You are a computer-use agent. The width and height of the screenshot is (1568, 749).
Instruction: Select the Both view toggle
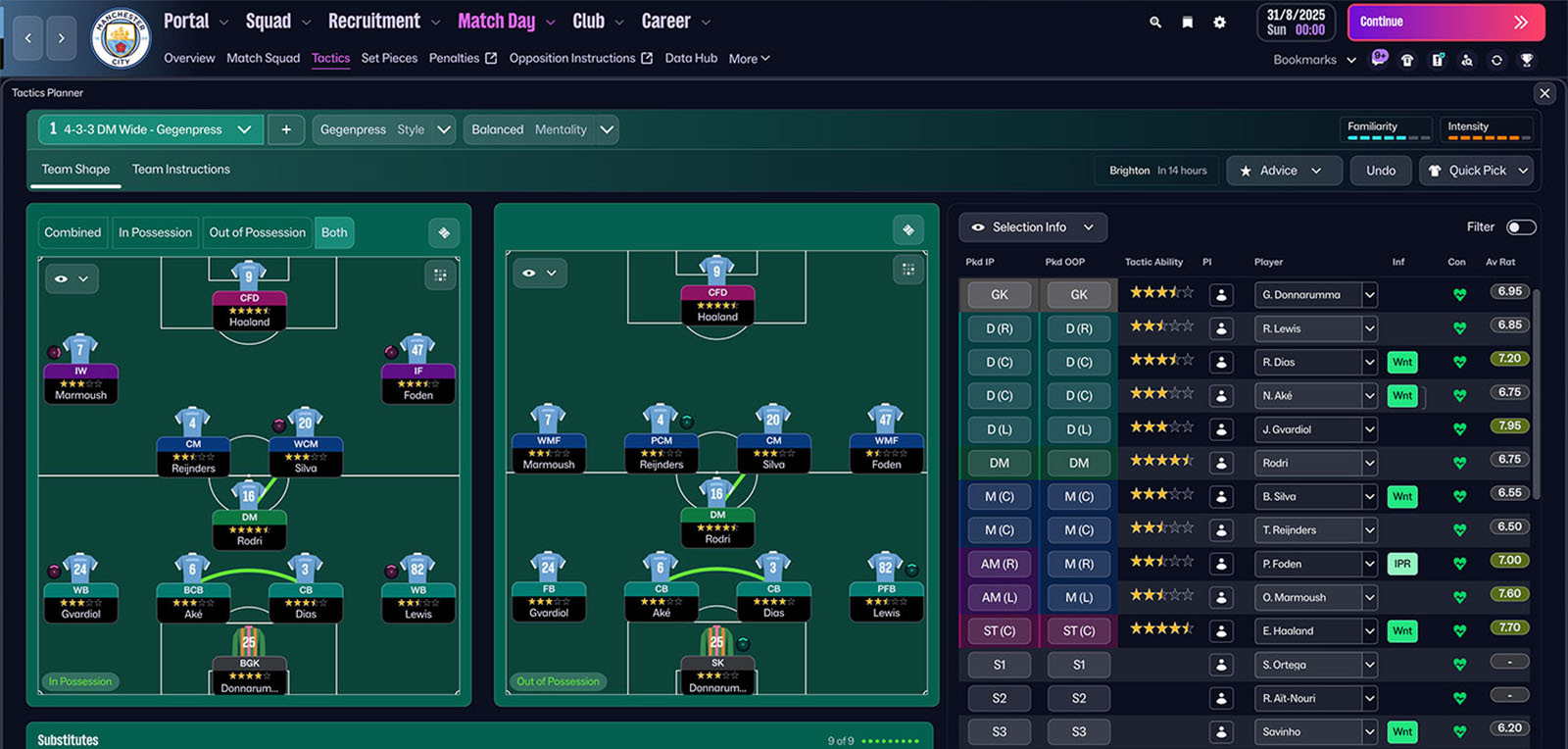point(334,232)
